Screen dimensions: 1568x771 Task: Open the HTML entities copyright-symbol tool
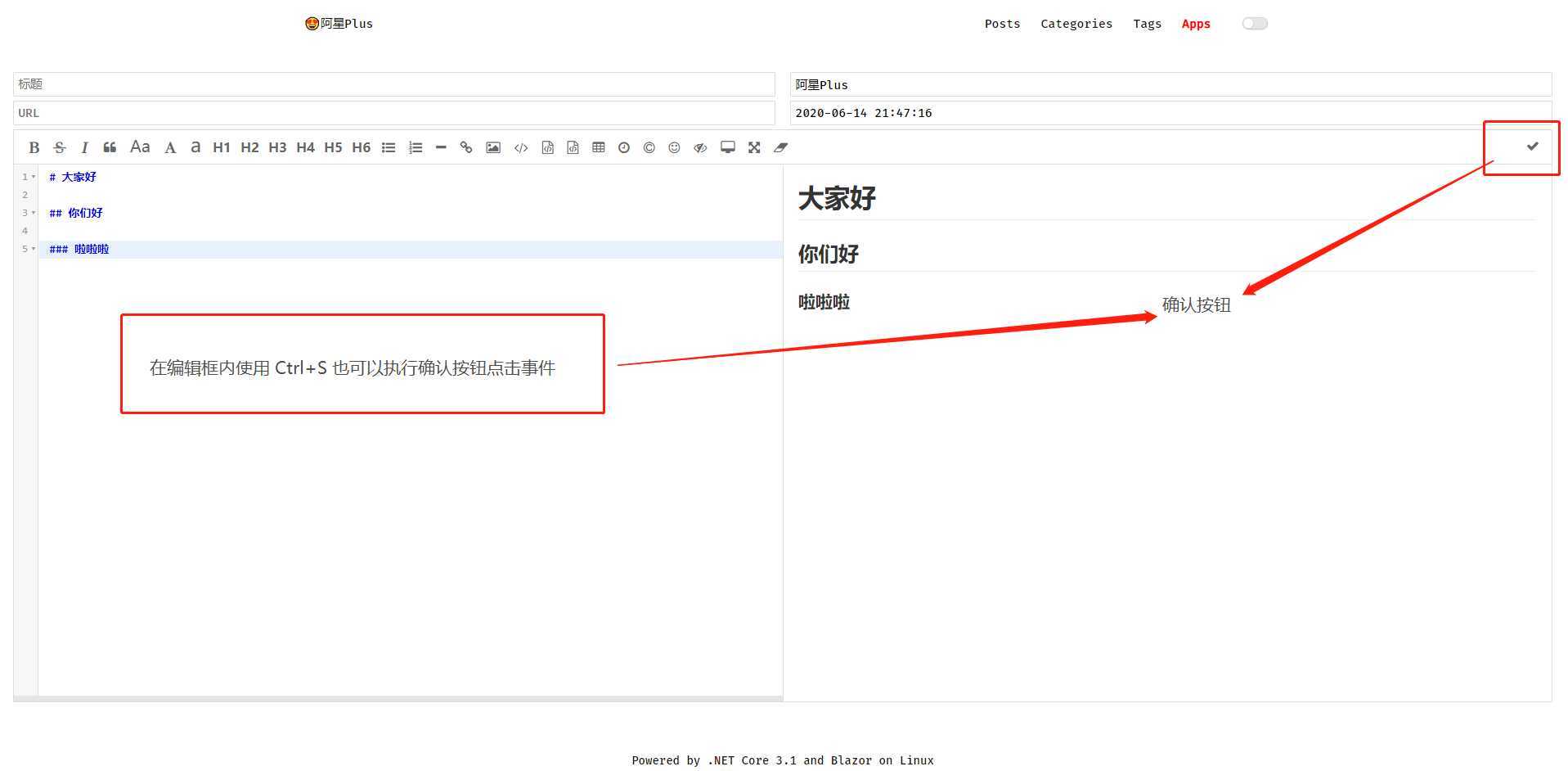coord(649,147)
